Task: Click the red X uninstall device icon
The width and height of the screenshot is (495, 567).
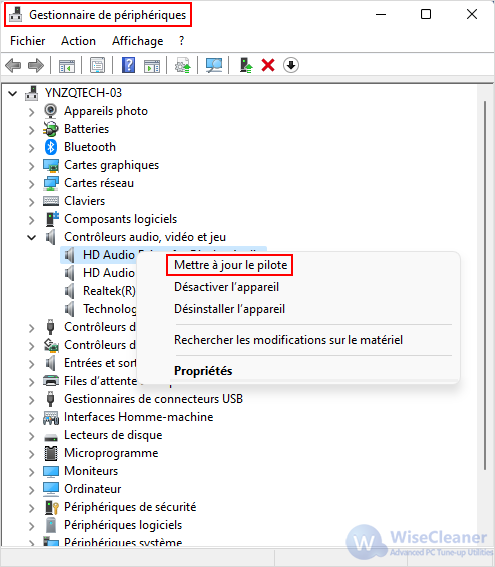Action: (x=268, y=65)
